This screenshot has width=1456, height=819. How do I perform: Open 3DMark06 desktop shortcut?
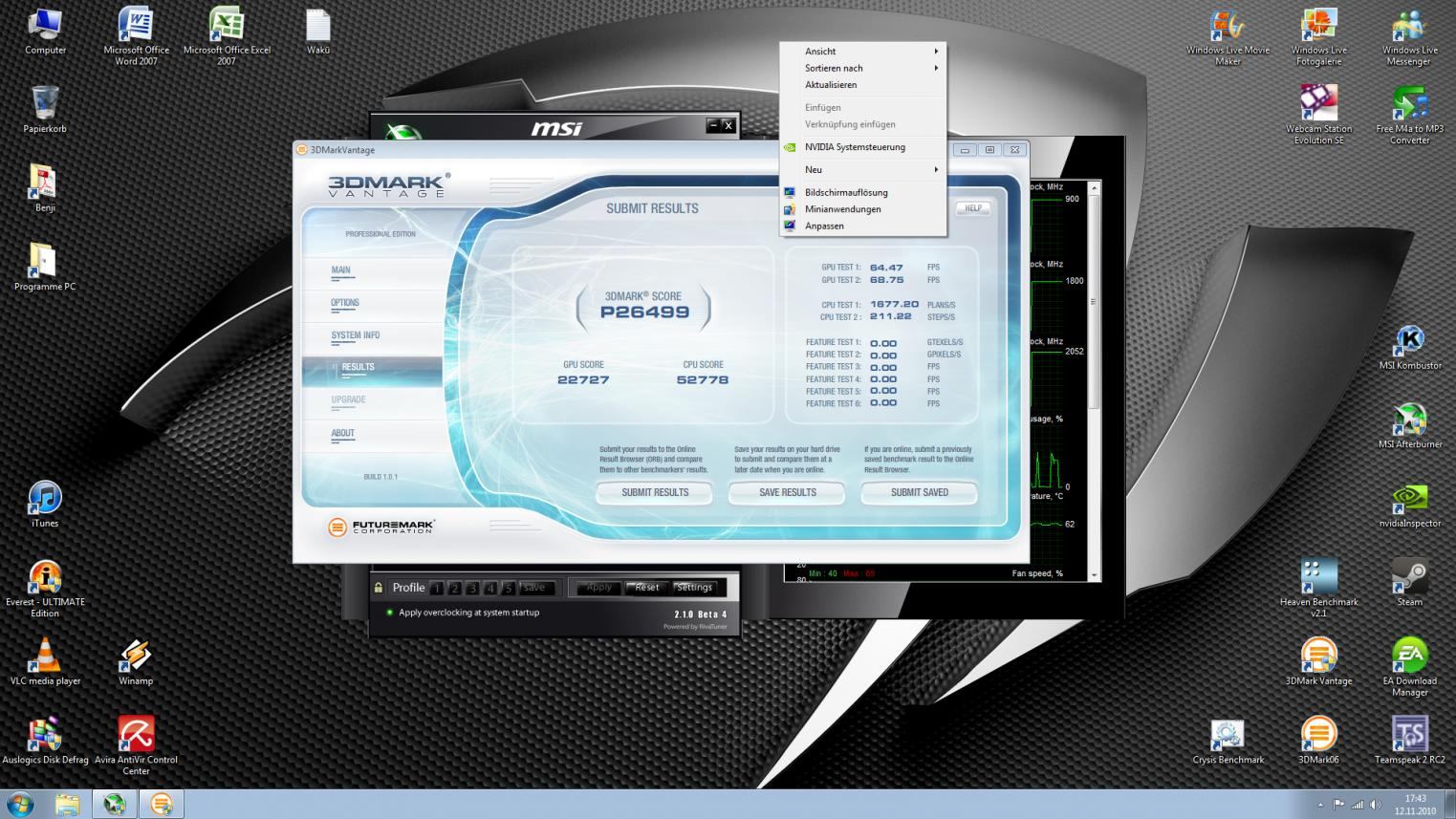(1318, 742)
